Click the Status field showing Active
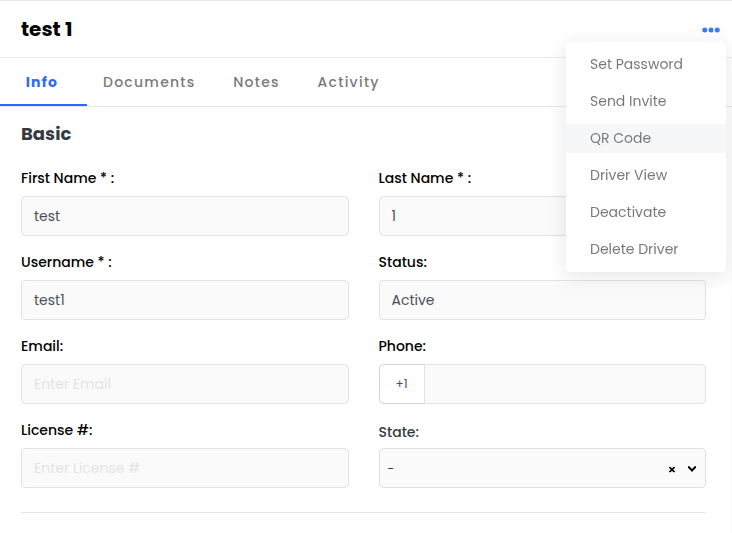732x533 pixels. (x=542, y=300)
